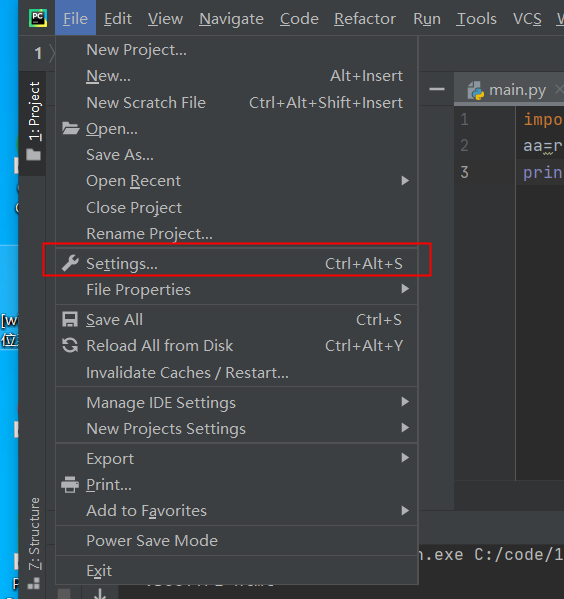This screenshot has width=564, height=599.
Task: Click the 'aa=r' code on line 2
Action: [x=543, y=146]
